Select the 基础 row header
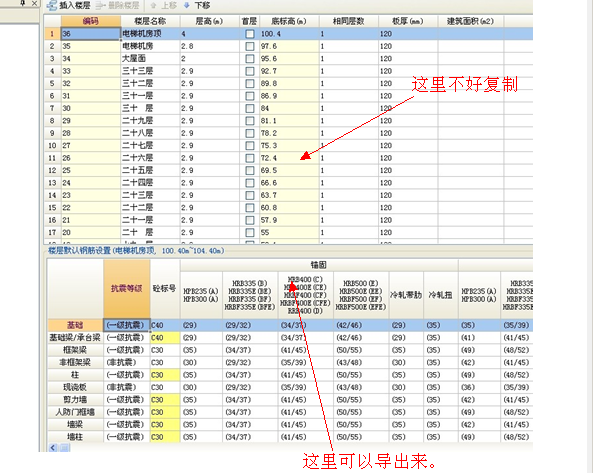The image size is (602, 473). tap(75, 325)
